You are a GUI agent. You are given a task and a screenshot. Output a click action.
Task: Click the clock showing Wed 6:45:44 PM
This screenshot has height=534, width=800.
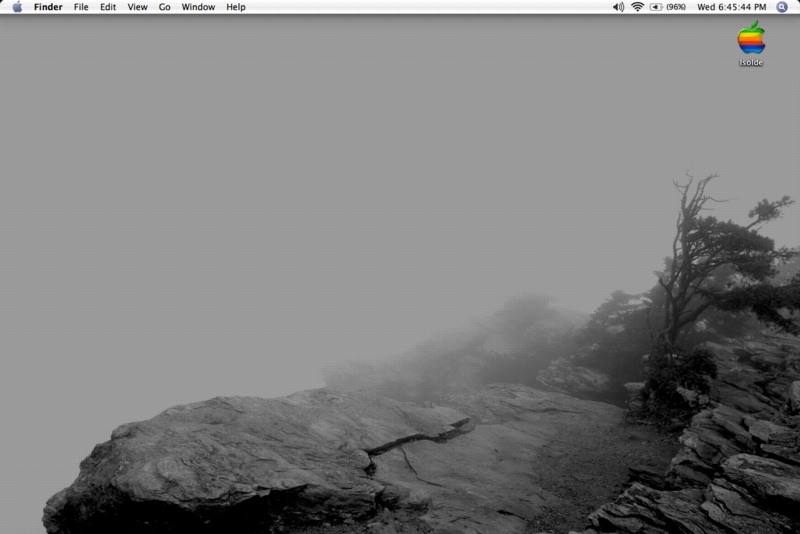pyautogui.click(x=732, y=7)
